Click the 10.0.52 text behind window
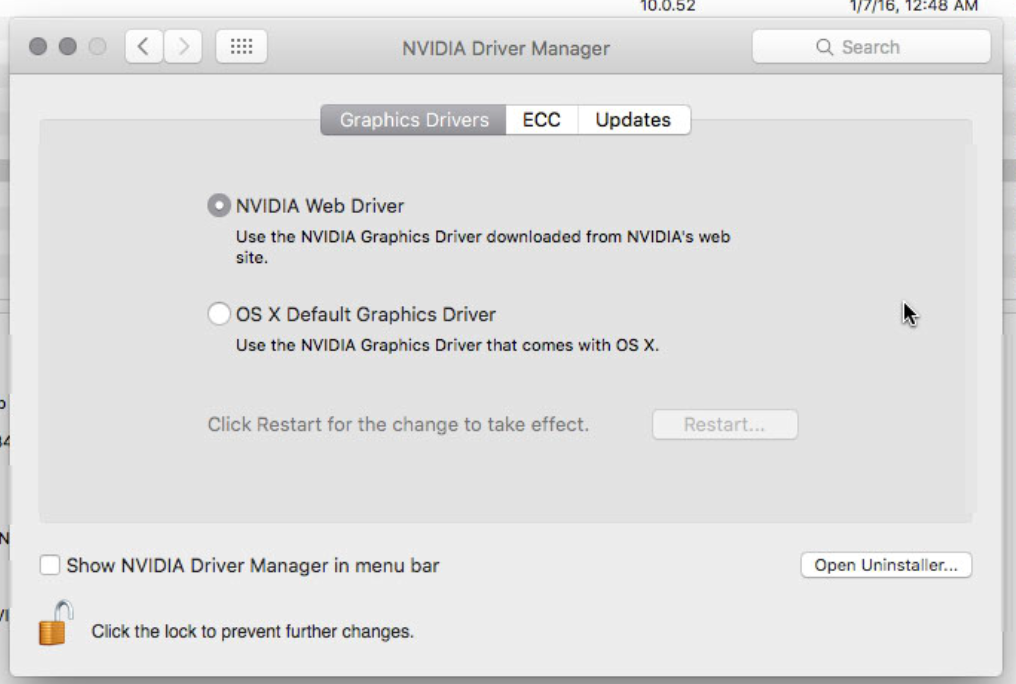The image size is (1016, 684). 667,6
